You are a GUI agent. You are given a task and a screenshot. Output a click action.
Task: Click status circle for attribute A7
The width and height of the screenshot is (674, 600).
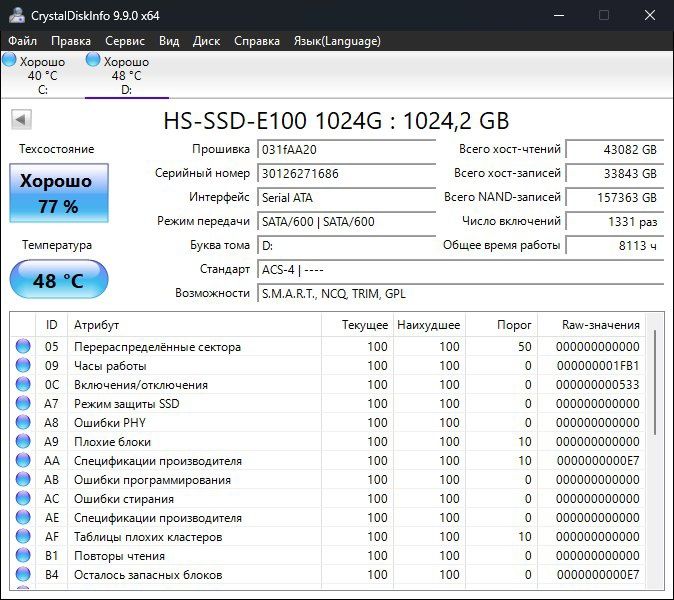tap(23, 403)
